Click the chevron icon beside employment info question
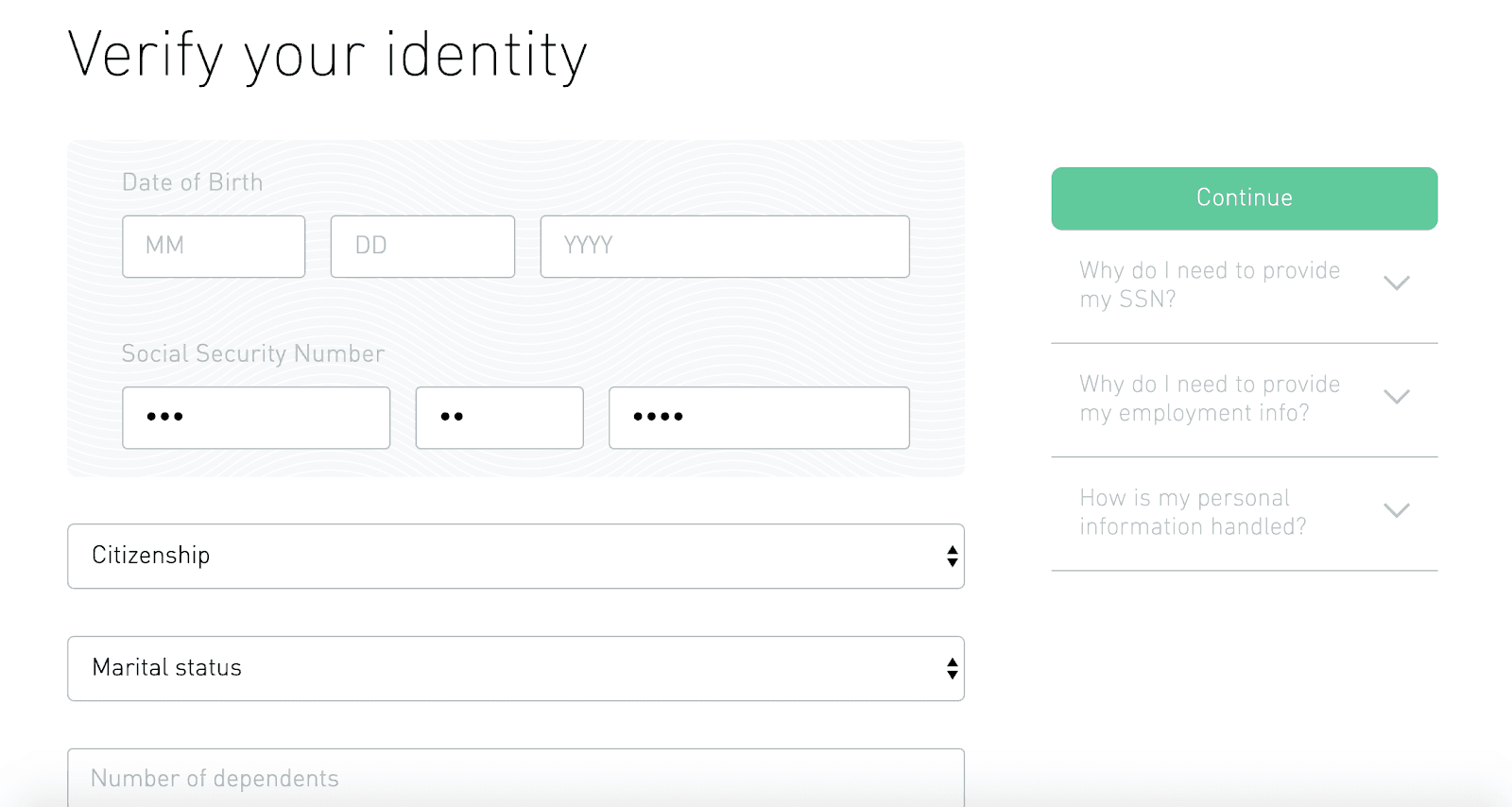Viewport: 1512px width, 807px height. 1397,397
